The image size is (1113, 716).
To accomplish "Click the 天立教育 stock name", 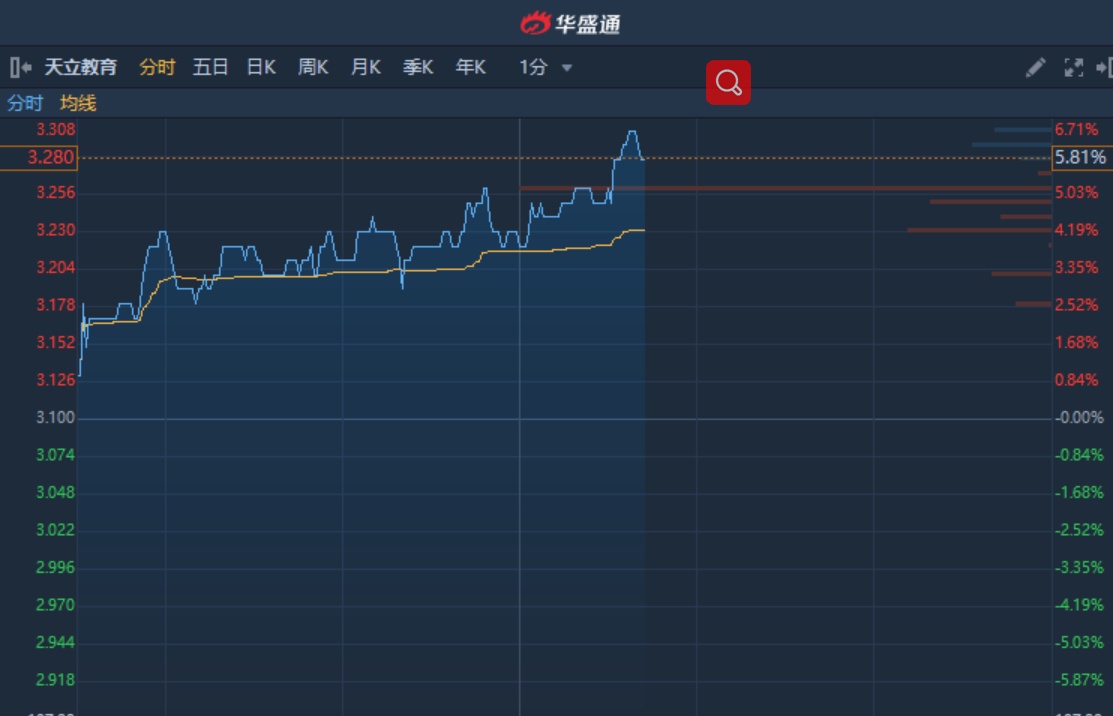I will click(x=80, y=67).
